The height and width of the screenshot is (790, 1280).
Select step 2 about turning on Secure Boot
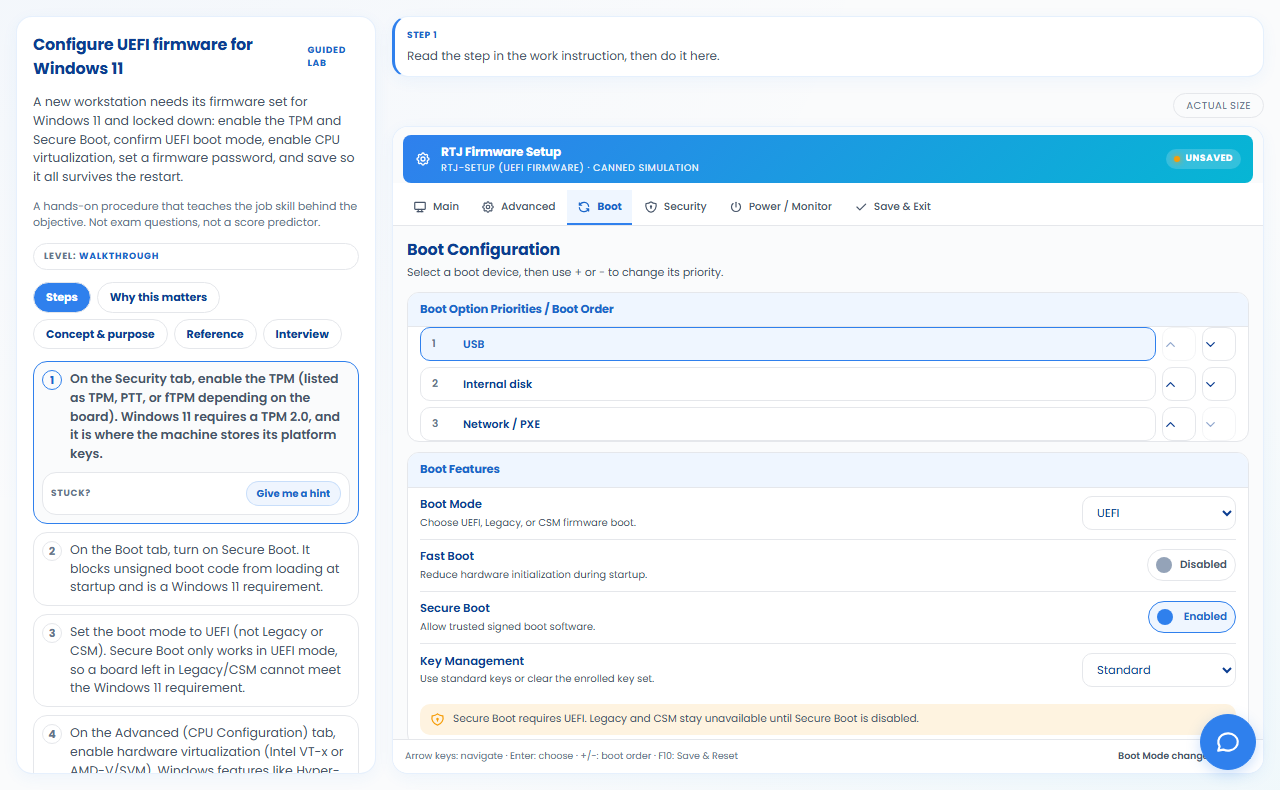[196, 569]
